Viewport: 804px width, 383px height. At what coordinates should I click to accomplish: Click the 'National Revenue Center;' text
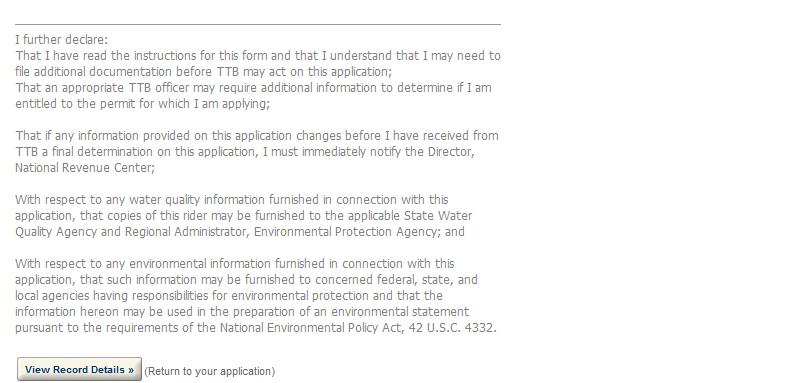(x=85, y=168)
